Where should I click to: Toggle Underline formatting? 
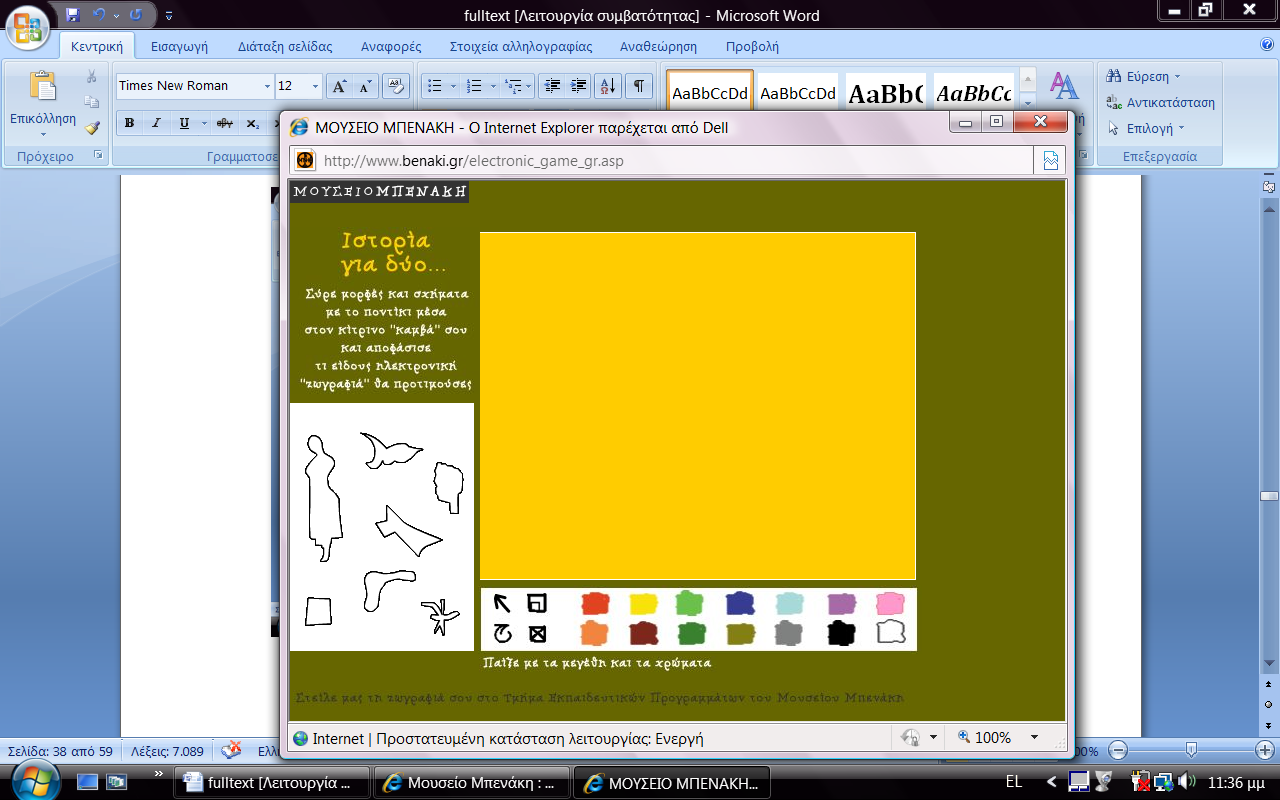183,124
